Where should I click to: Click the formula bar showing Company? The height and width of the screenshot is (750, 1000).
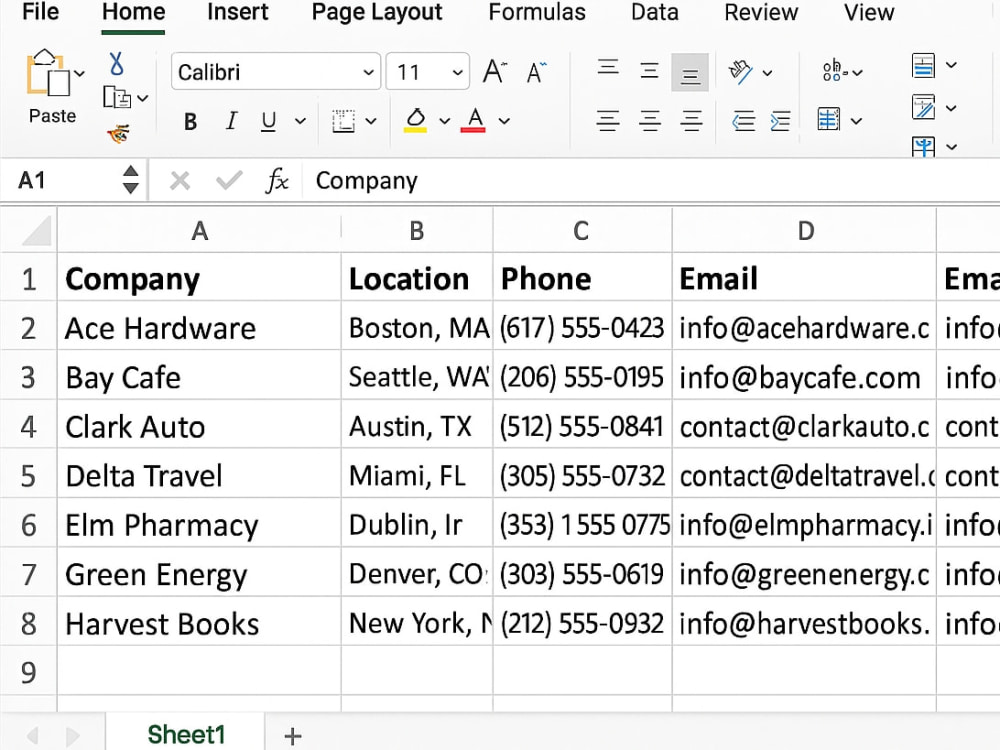pos(651,180)
